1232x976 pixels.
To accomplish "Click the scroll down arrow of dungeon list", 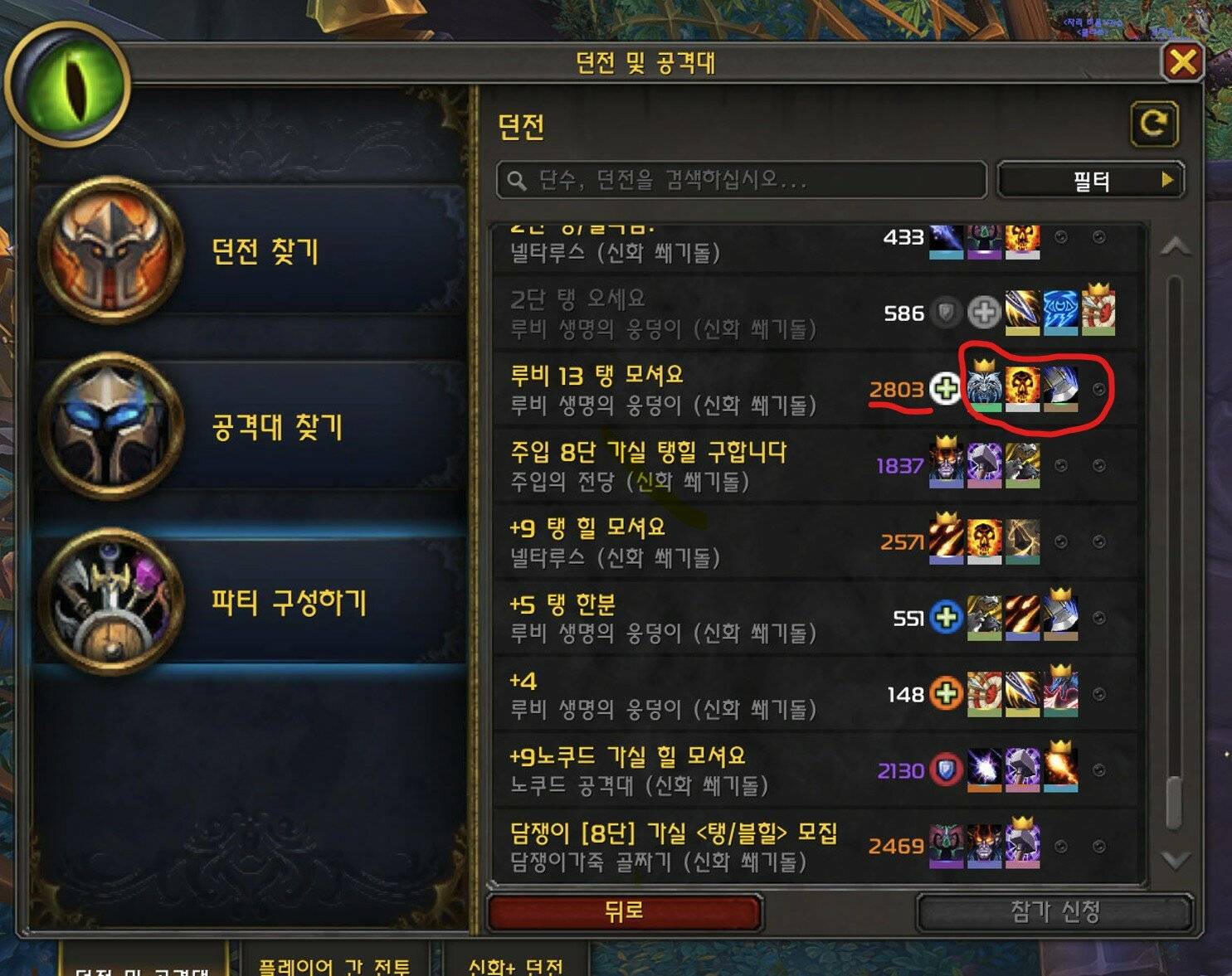I will coord(1176,860).
